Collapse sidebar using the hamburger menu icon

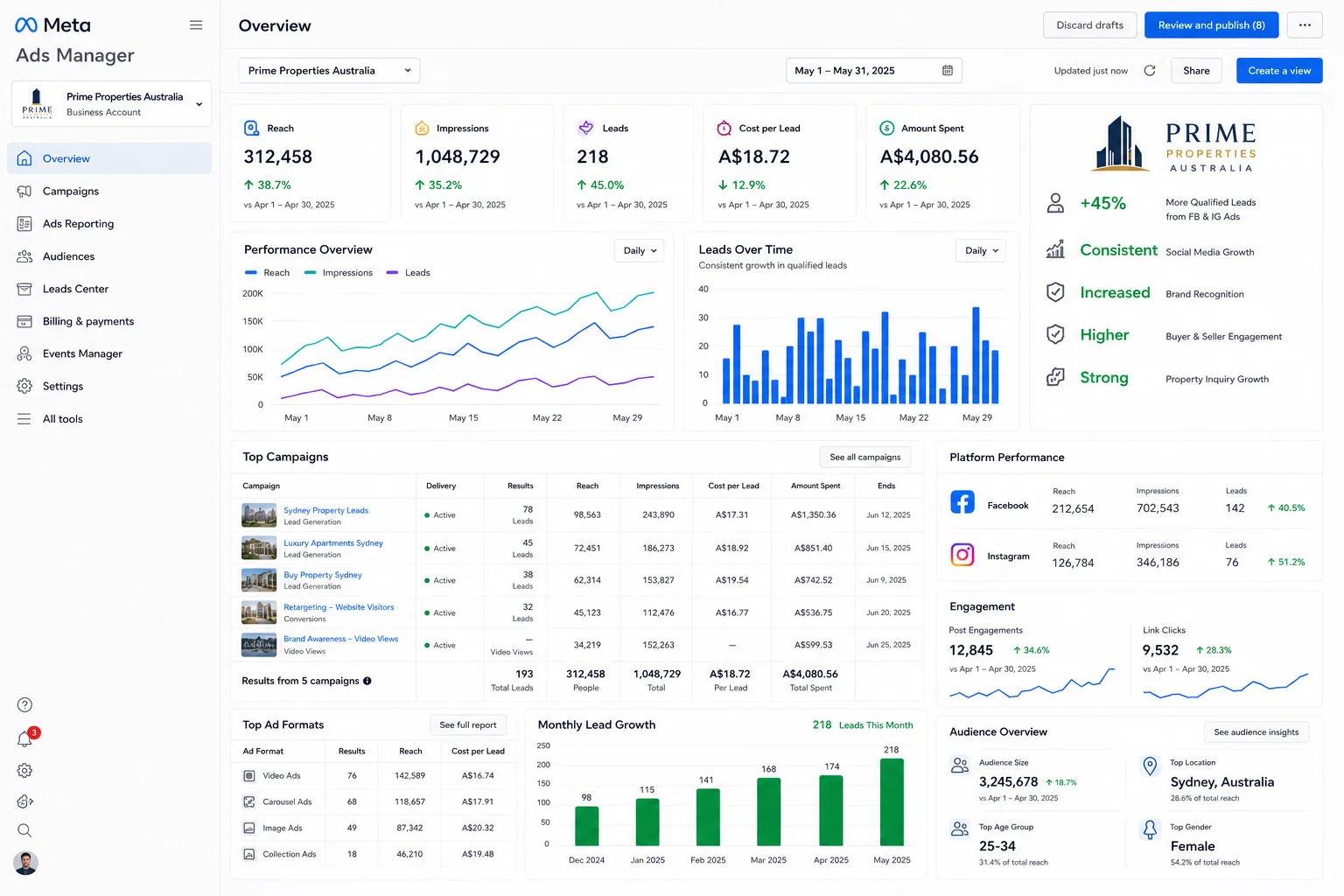[x=196, y=25]
